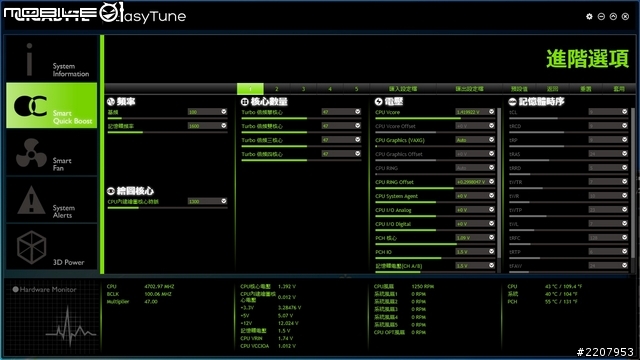640x360 pixels.
Task: Open the tRAS timing dropdown
Action: click(624, 153)
